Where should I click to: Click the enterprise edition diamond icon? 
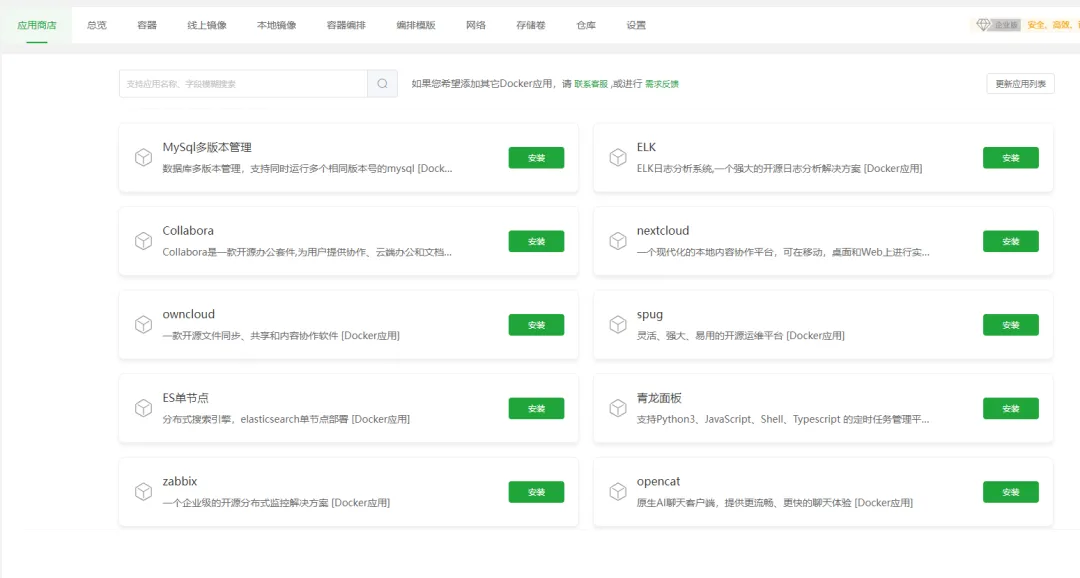984,25
